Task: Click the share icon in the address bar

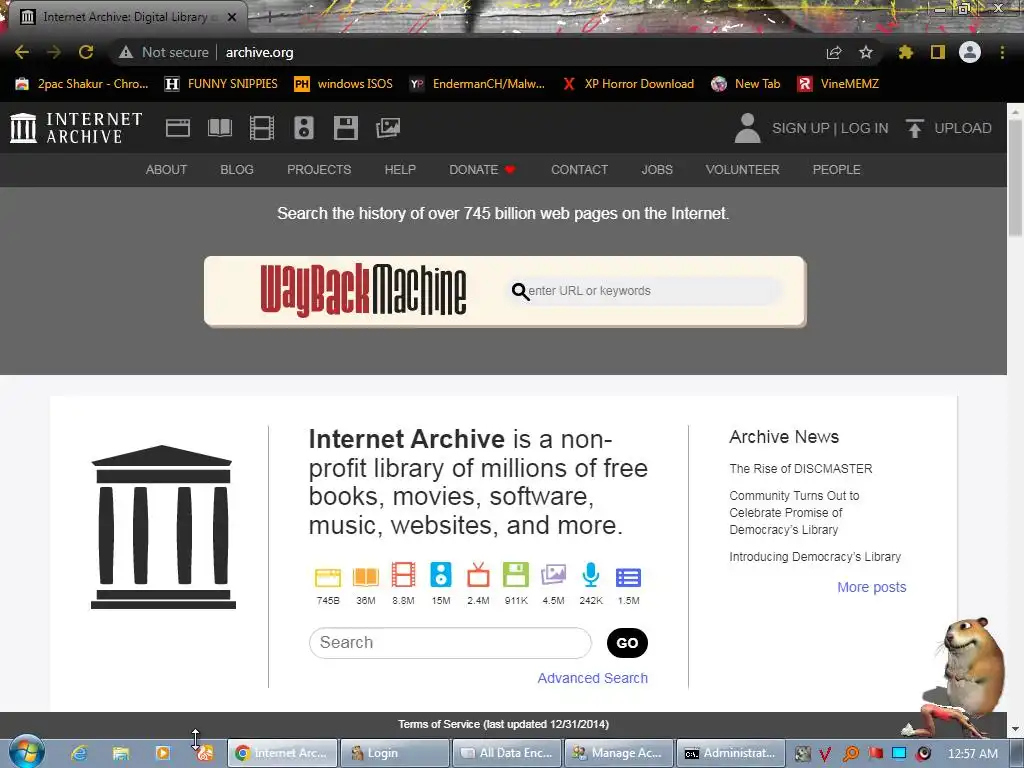Action: [834, 52]
